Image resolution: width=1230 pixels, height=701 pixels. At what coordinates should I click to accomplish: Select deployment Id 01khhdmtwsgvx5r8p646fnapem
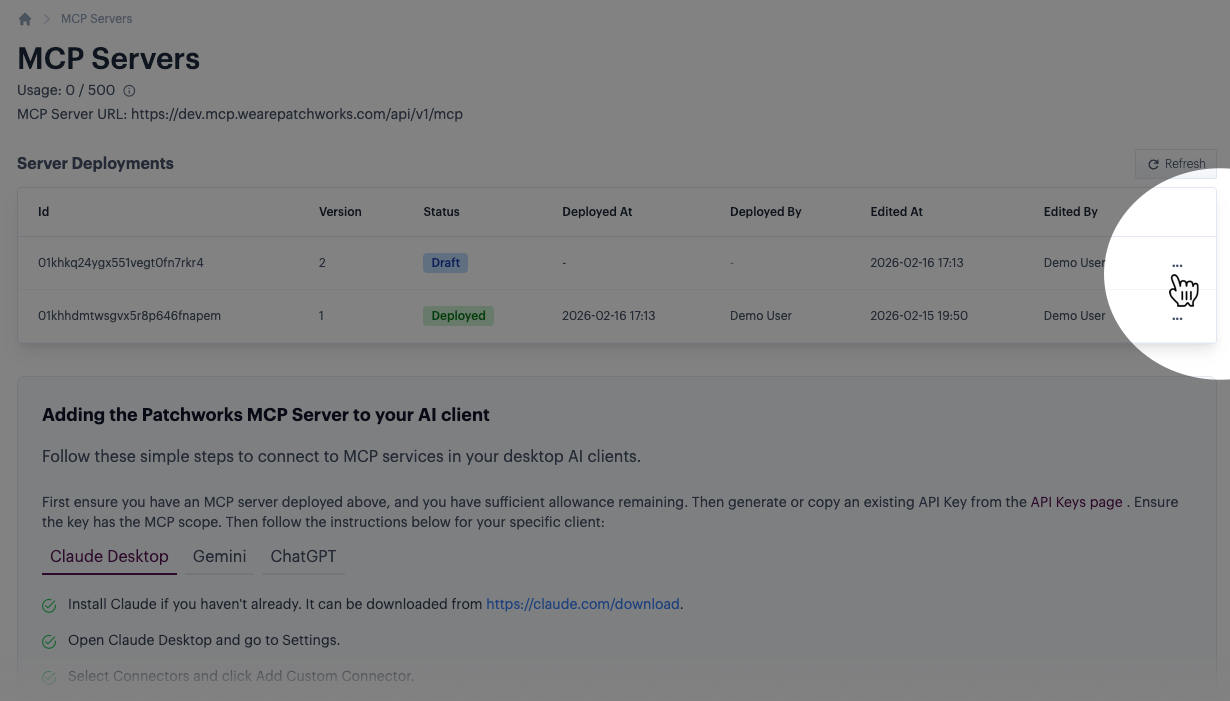[x=129, y=316]
